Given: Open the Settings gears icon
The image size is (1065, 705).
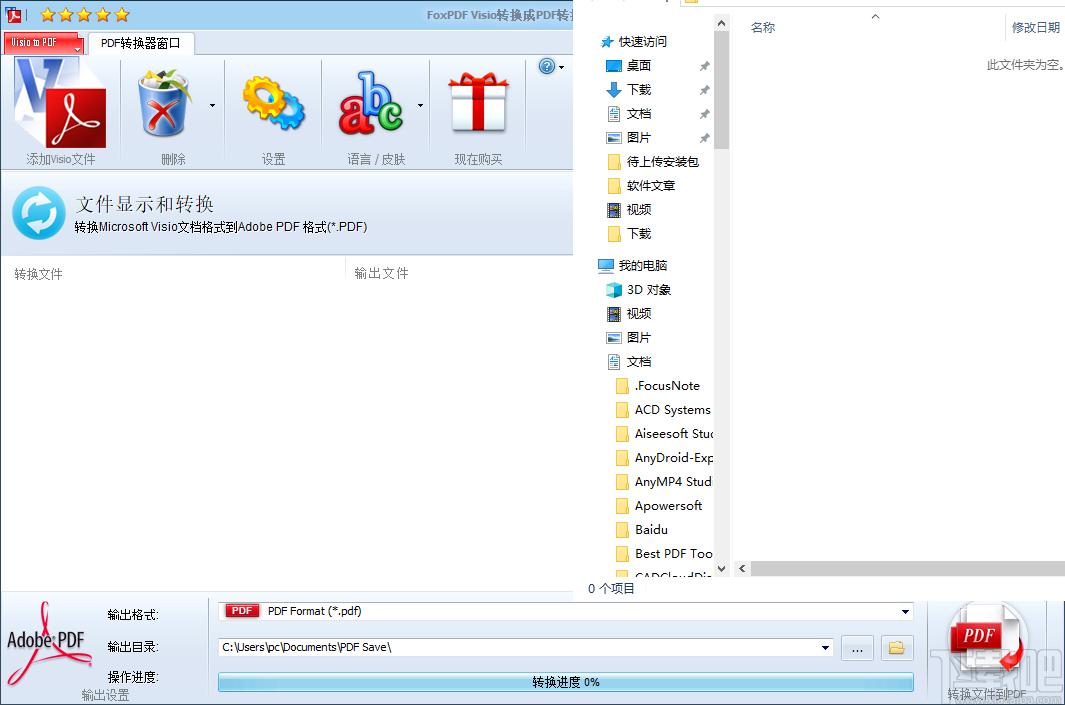Looking at the screenshot, I should (274, 103).
